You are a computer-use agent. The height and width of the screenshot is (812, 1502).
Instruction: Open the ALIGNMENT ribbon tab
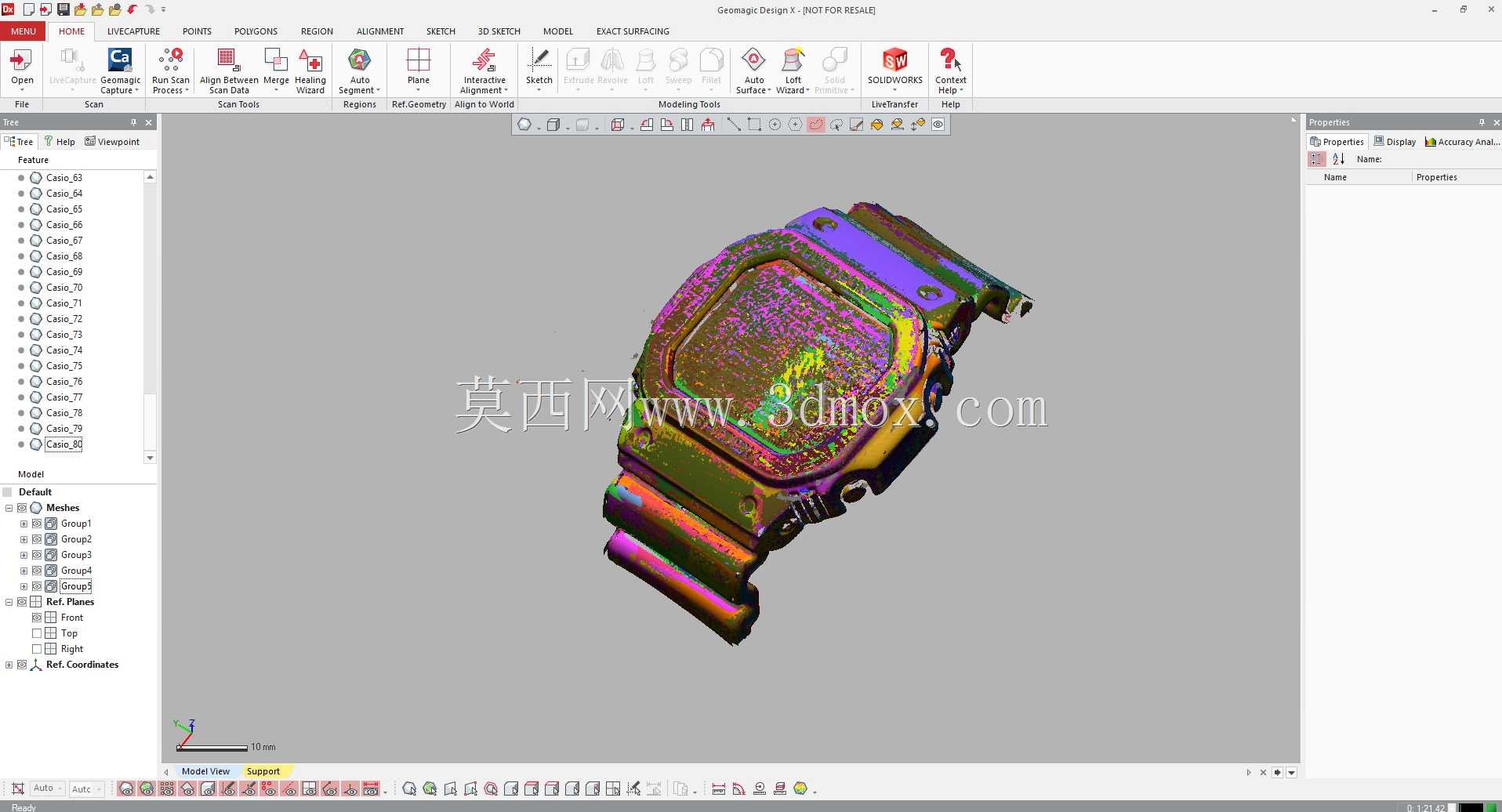tap(380, 31)
